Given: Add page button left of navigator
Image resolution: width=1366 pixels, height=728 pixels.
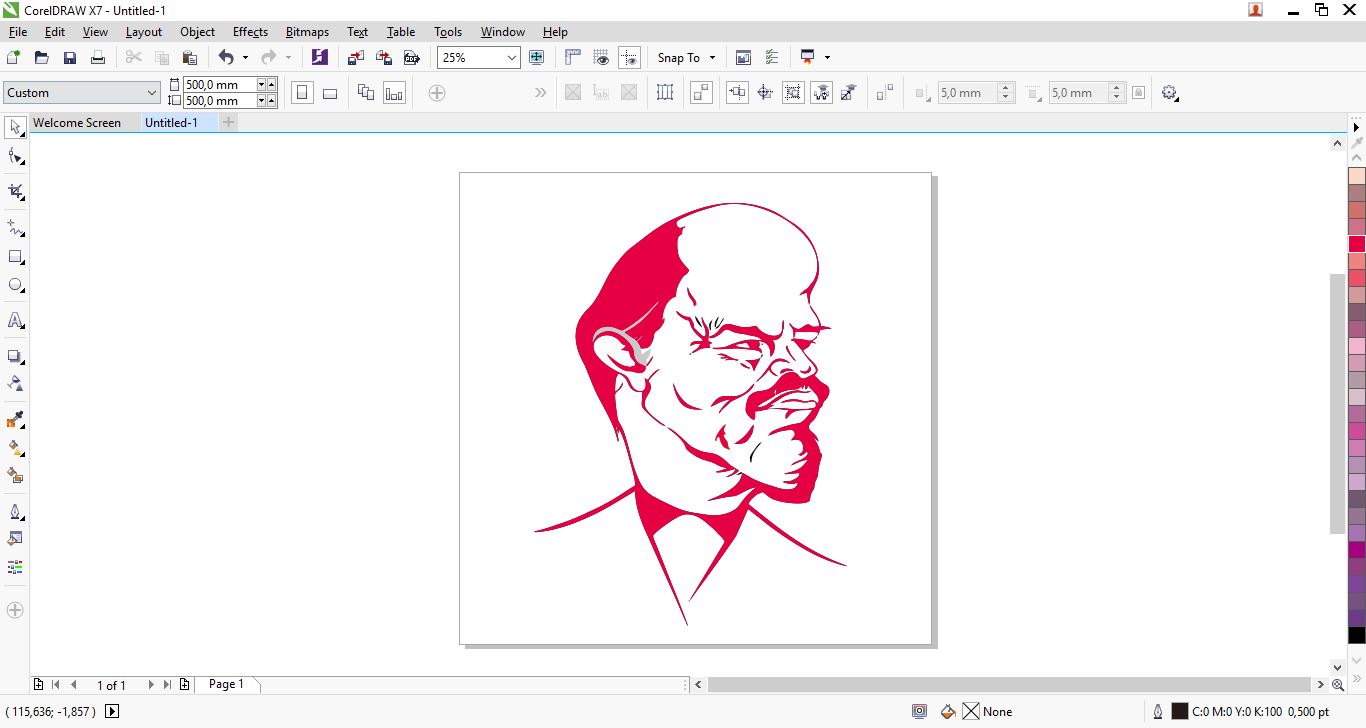Looking at the screenshot, I should 38,685.
